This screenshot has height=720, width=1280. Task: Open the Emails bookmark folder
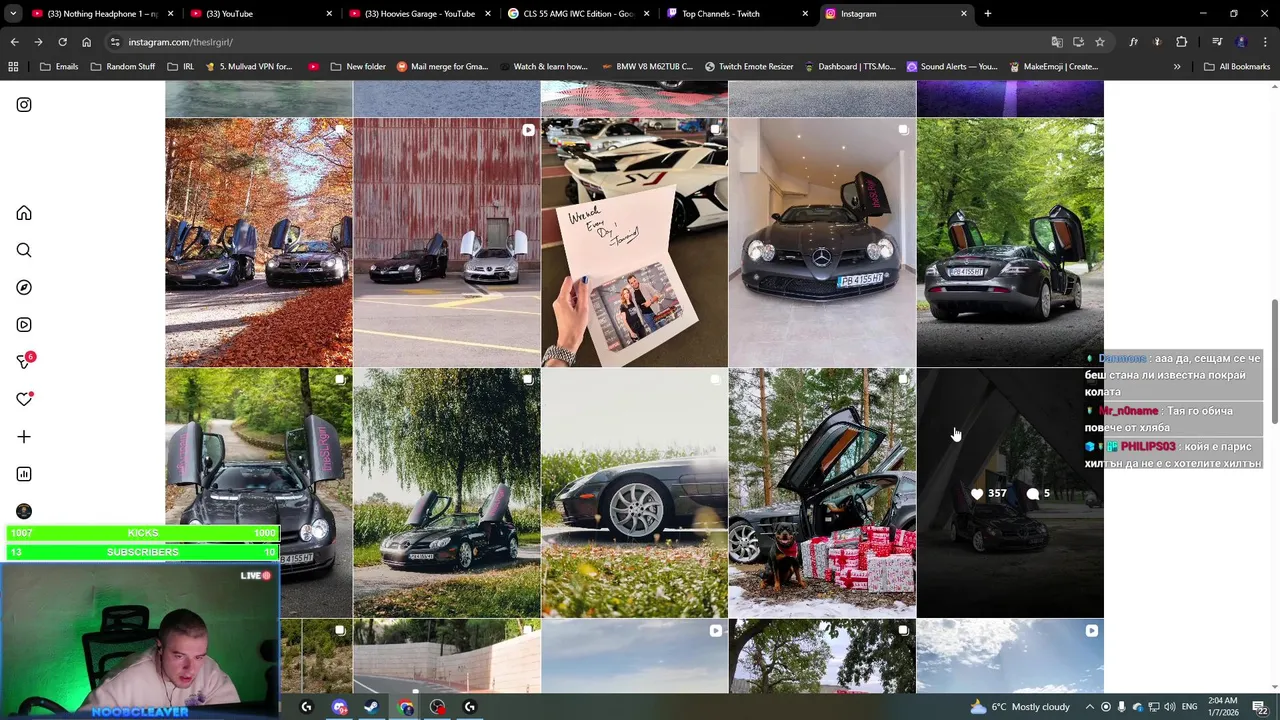[59, 67]
